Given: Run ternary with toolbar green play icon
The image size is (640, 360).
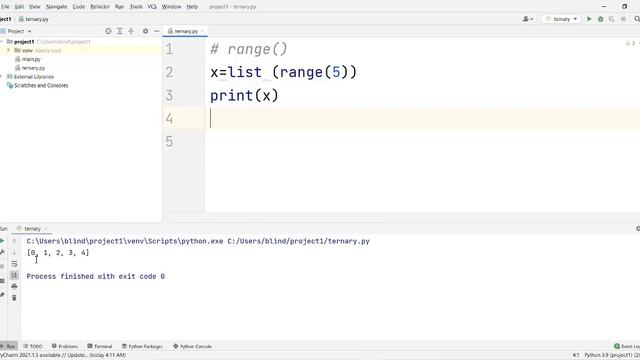Looking at the screenshot, I should [x=589, y=19].
